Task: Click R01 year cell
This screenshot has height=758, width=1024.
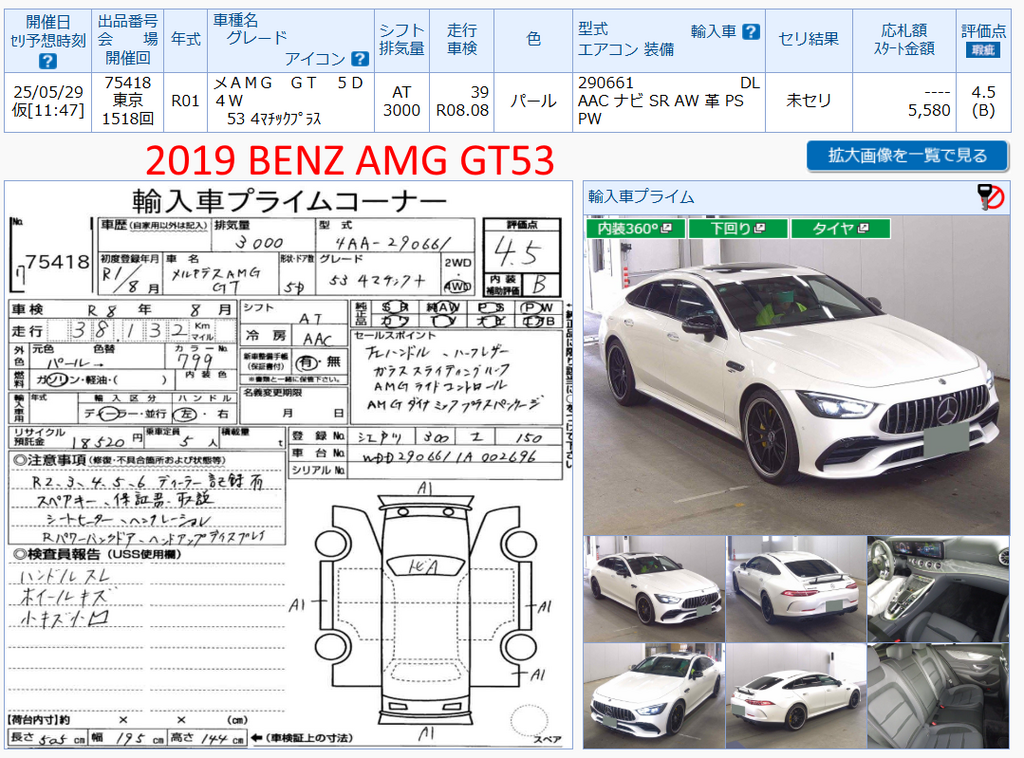Action: [185, 101]
